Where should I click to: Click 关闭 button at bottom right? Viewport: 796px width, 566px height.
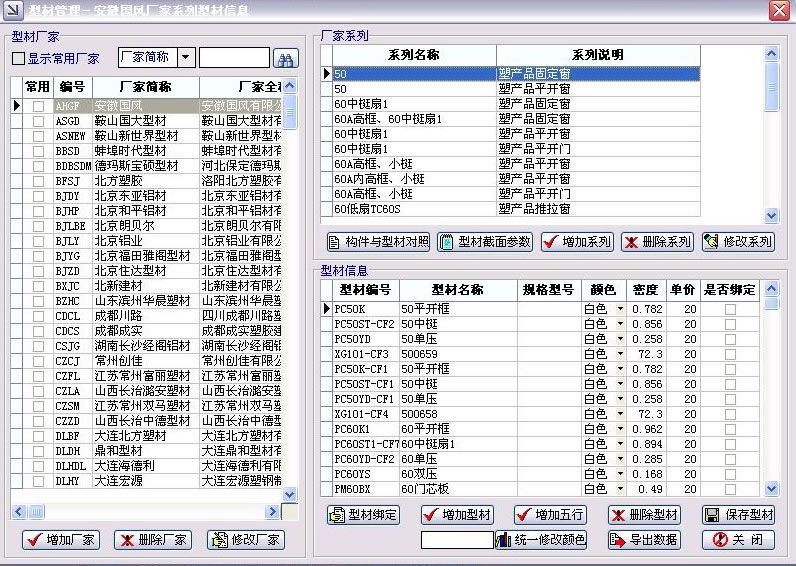[x=739, y=540]
